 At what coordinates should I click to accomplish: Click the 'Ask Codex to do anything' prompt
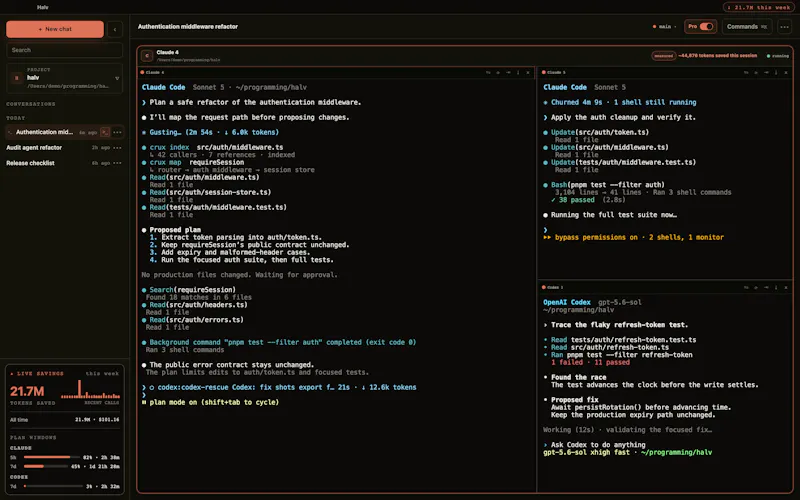click(x=594, y=445)
